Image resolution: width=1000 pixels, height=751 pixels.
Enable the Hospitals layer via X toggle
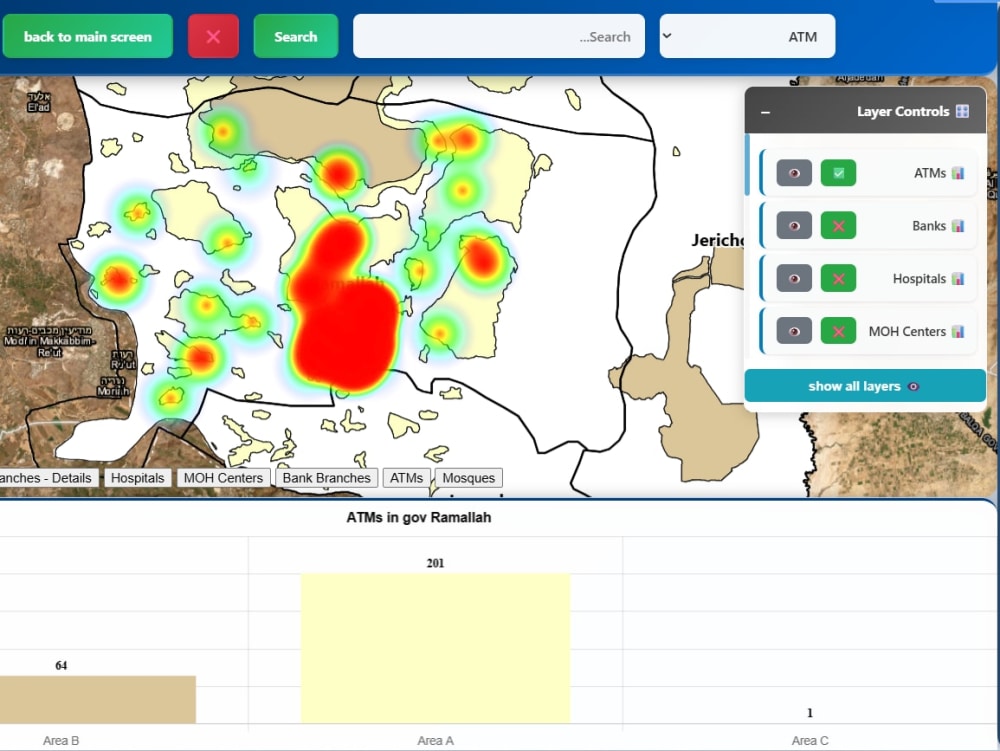pos(838,279)
